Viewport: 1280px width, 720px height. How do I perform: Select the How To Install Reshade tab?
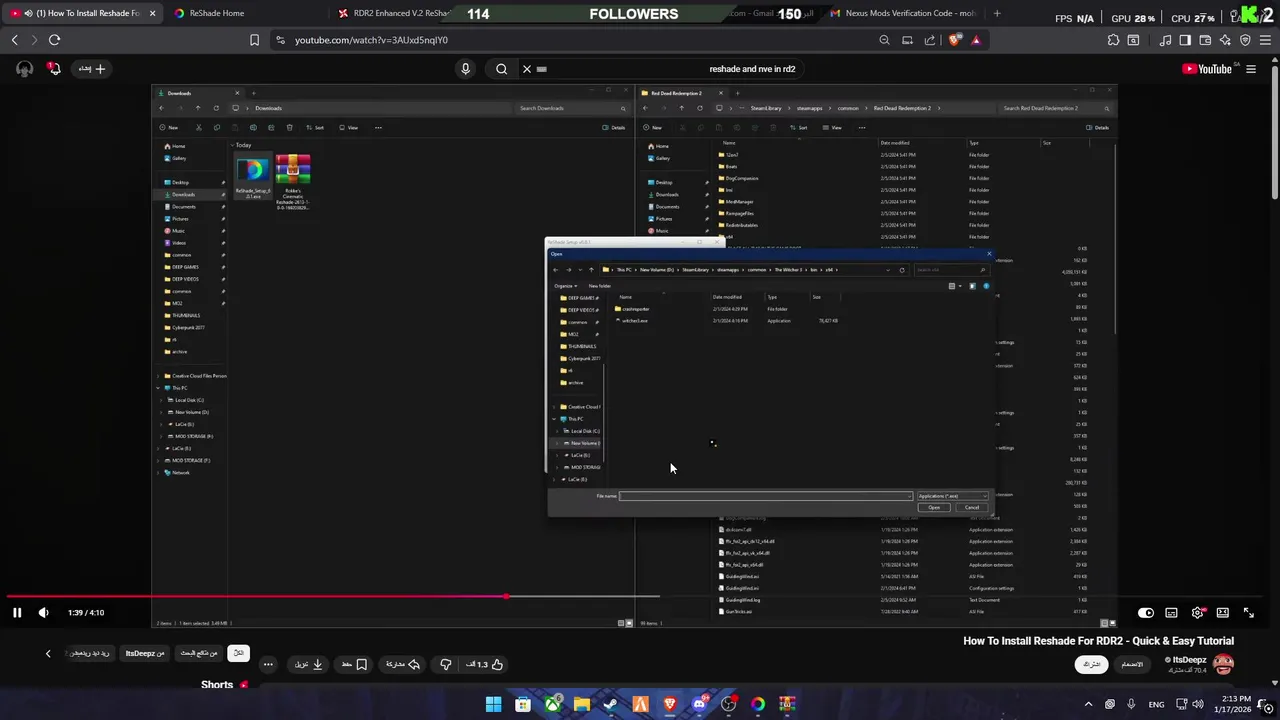tap(84, 13)
